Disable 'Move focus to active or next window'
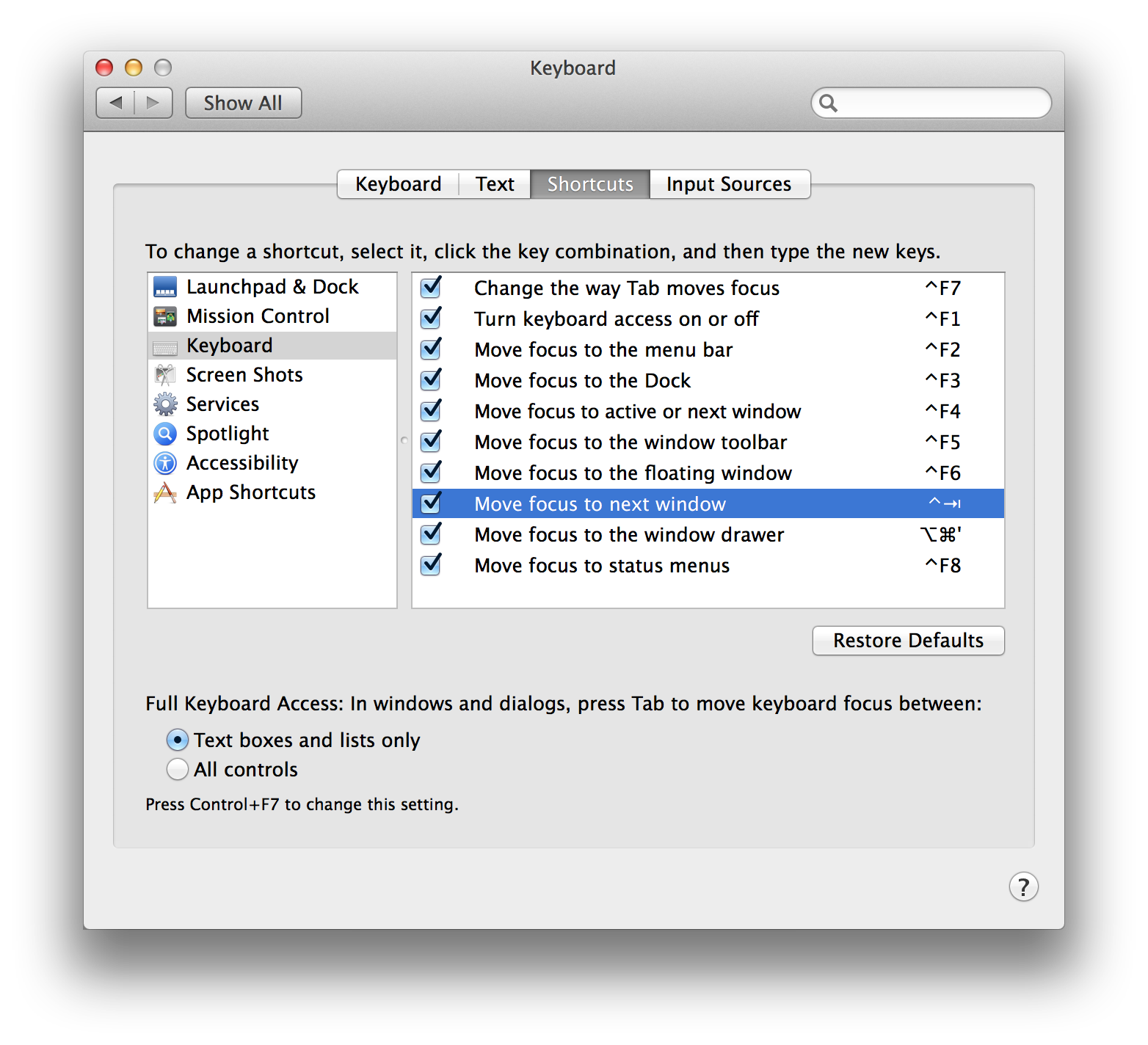This screenshot has width=1148, height=1045. (x=432, y=410)
